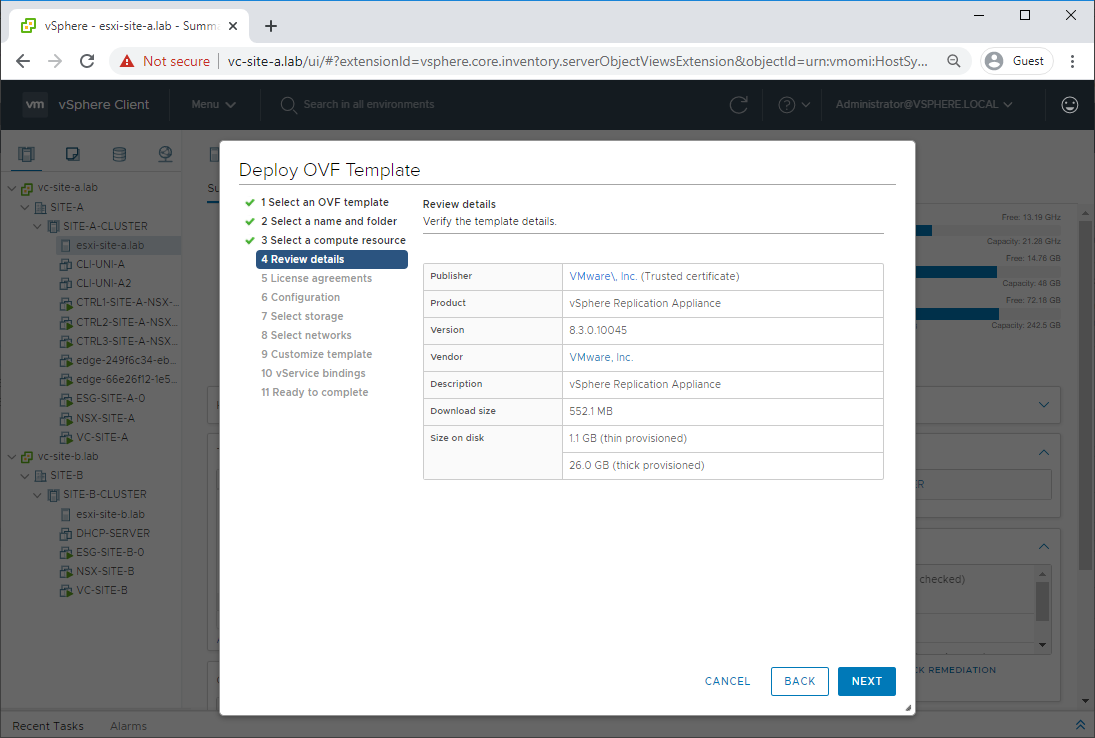Open the VMware, Inc. vendor link
1095x738 pixels.
(601, 357)
